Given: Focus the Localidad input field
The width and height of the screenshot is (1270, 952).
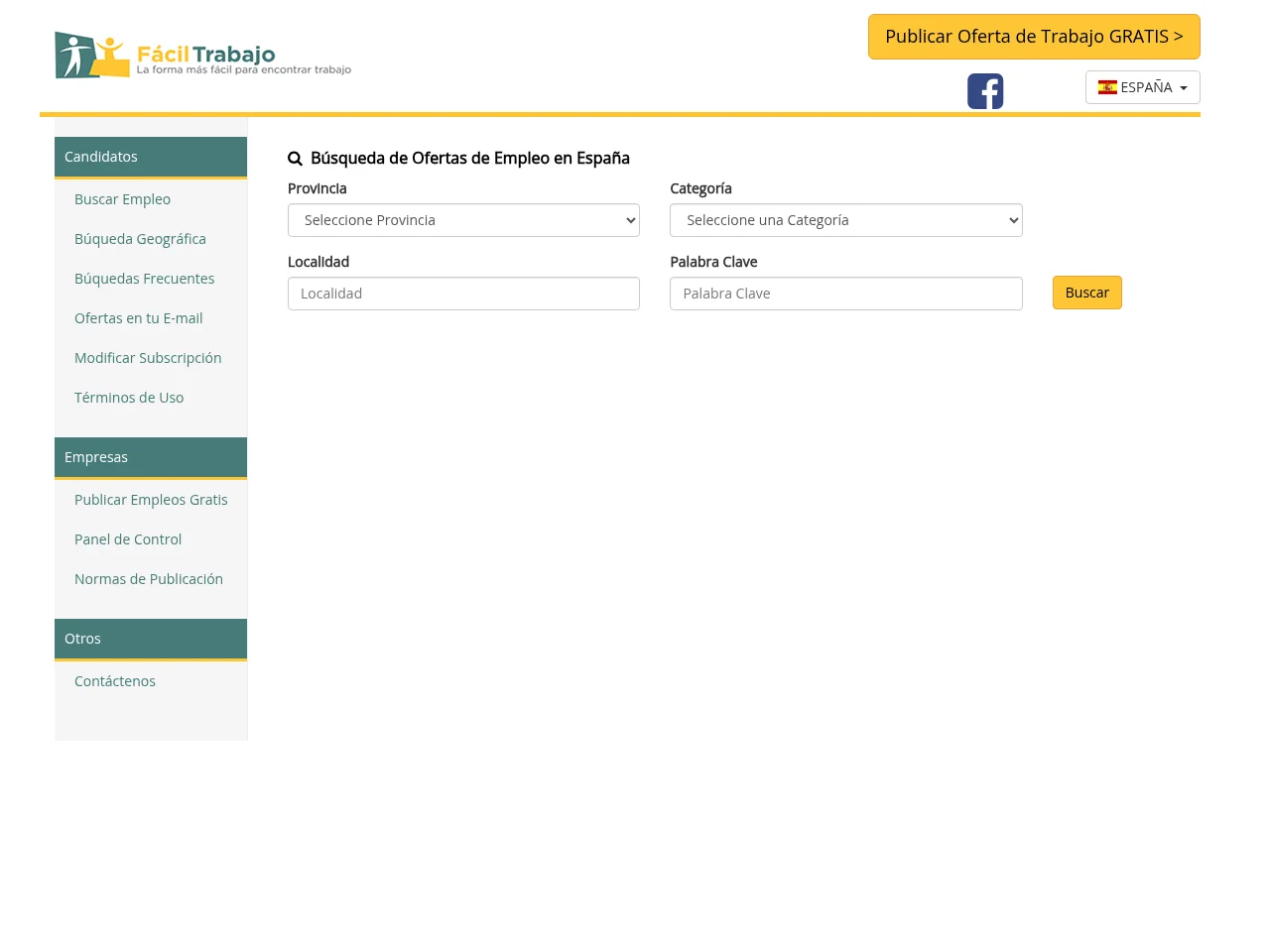Looking at the screenshot, I should [x=463, y=294].
